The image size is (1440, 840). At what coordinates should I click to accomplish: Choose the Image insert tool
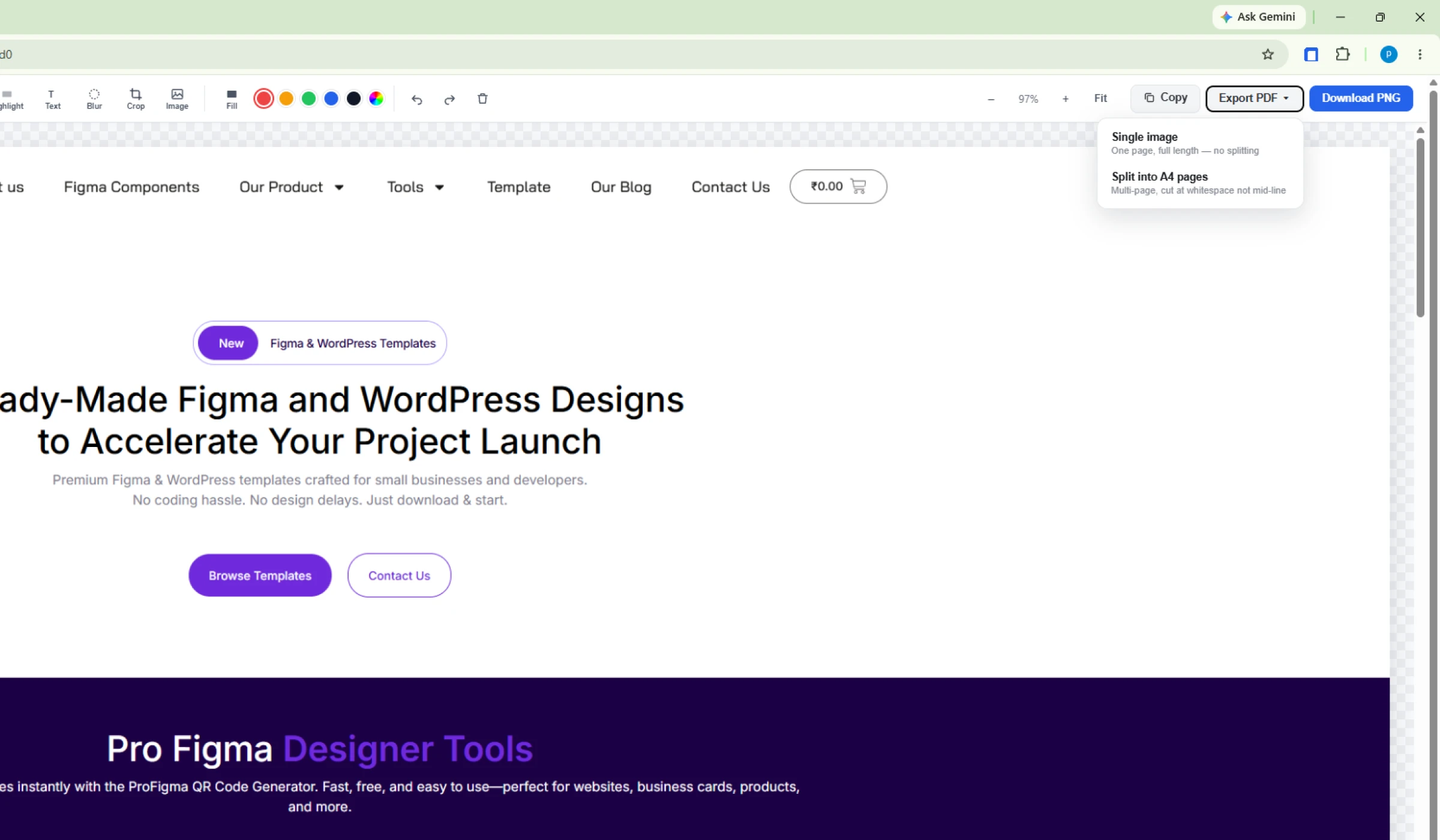[x=177, y=99]
